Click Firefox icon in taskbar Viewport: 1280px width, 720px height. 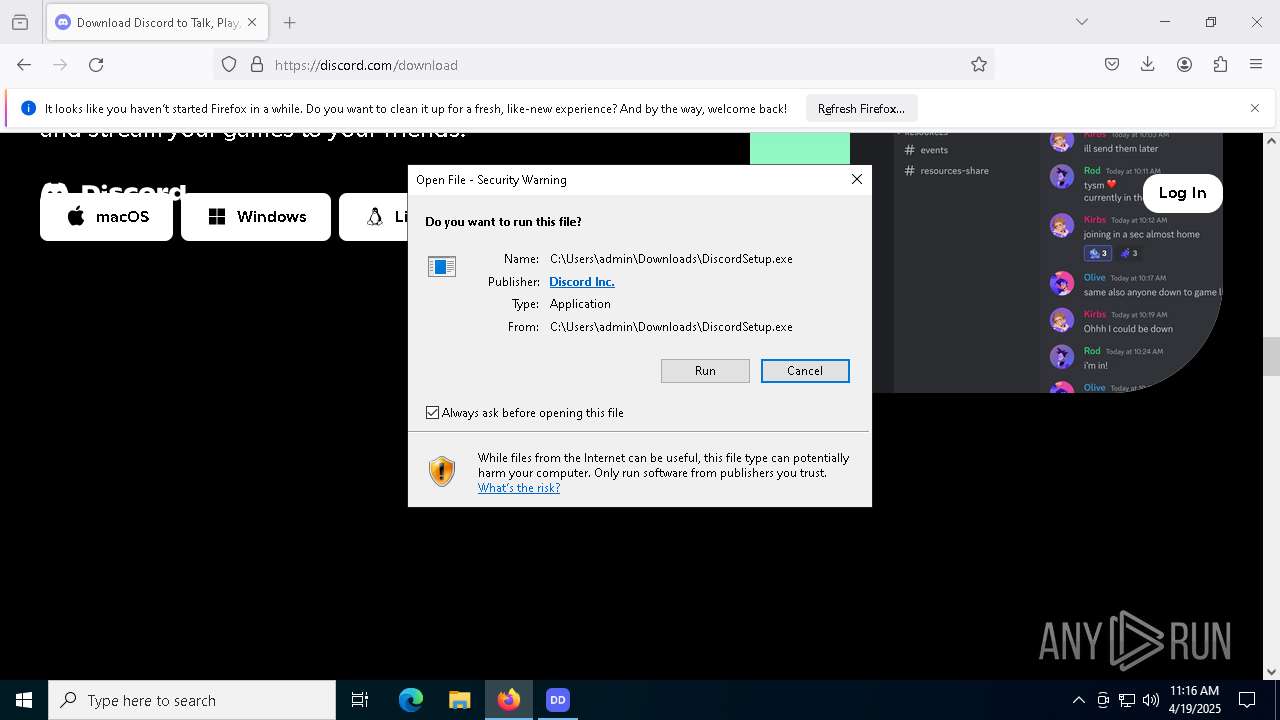[509, 700]
